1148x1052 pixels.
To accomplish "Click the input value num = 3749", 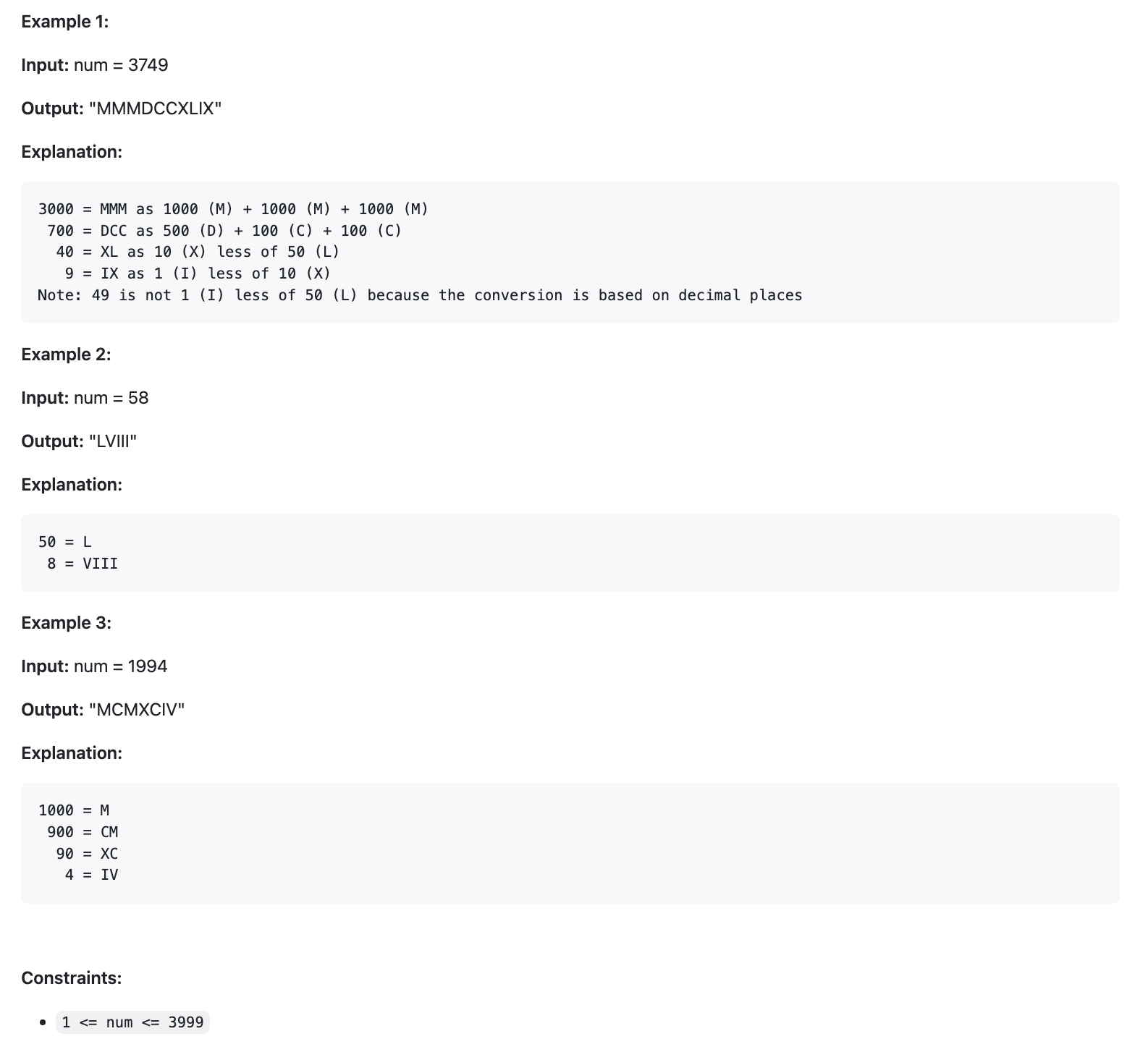I will (x=121, y=65).
